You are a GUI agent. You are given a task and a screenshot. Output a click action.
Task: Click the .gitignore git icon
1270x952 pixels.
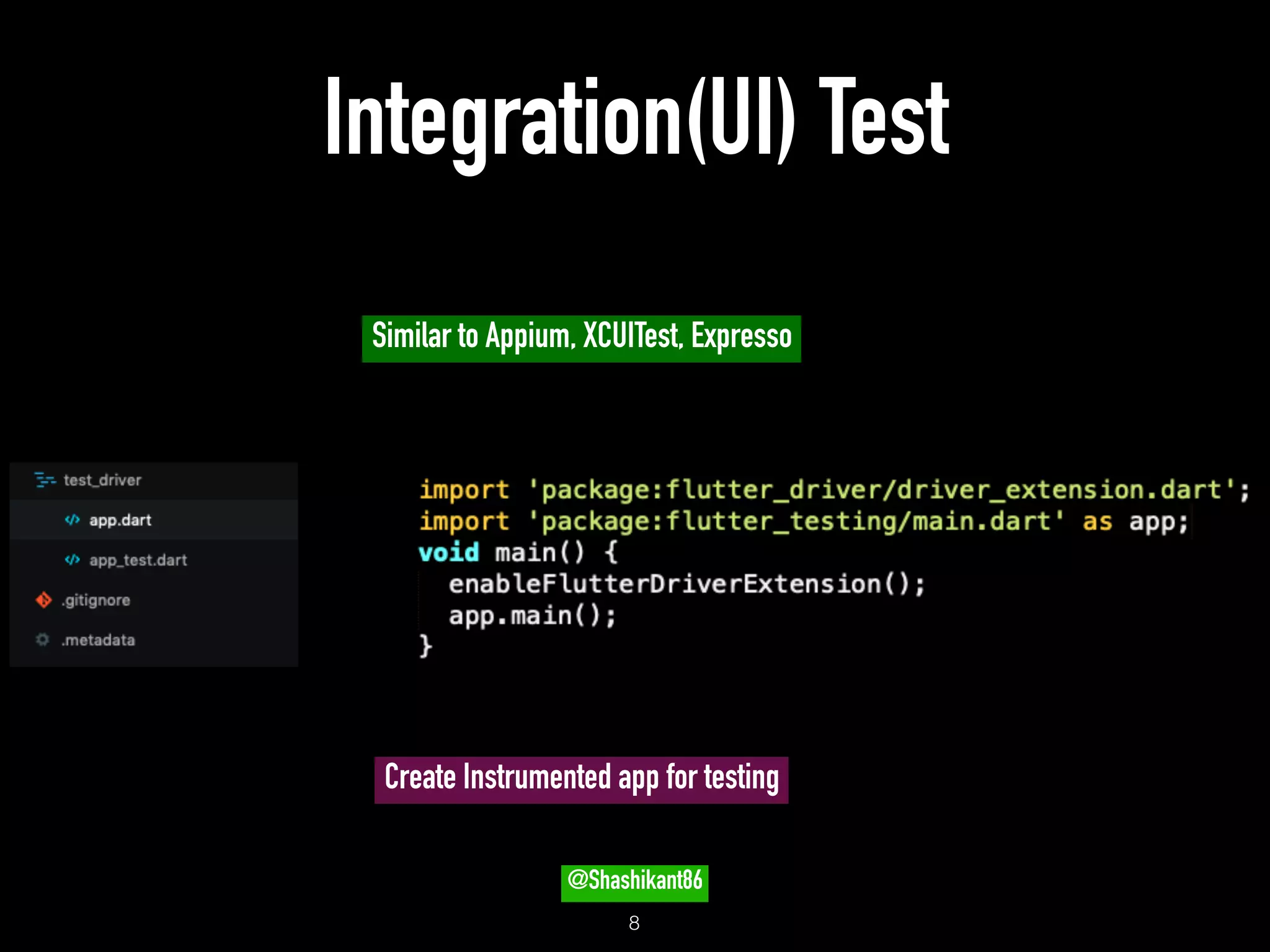pos(43,600)
